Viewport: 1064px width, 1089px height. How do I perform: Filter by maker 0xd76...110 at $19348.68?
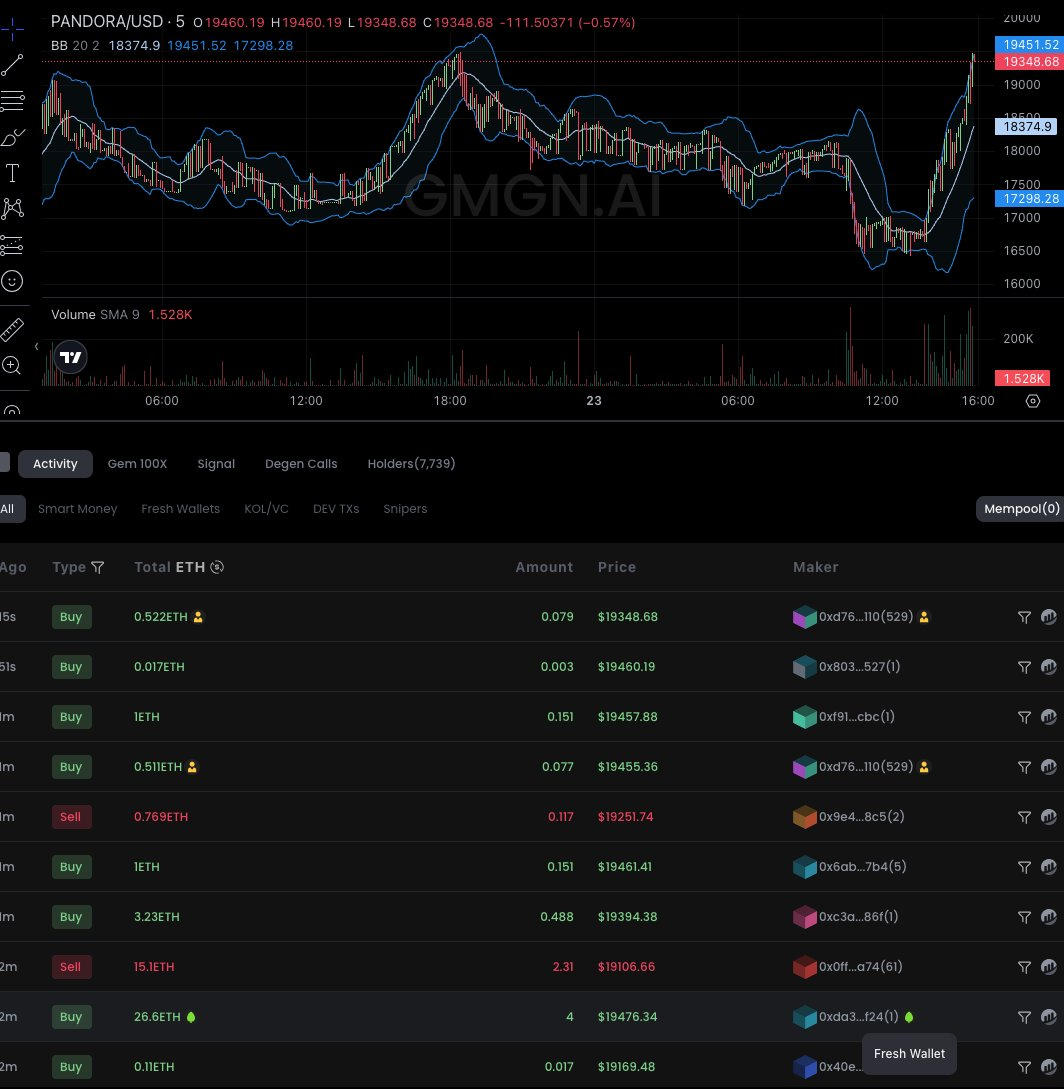click(x=1024, y=617)
